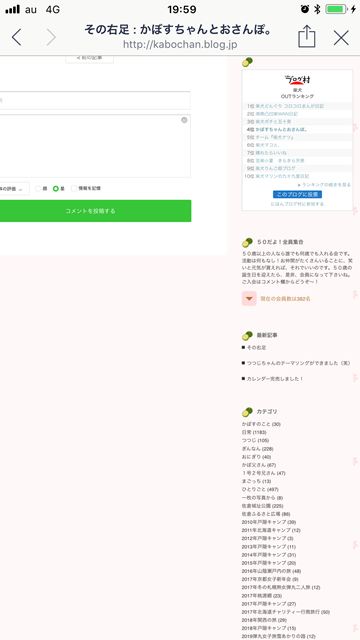Open category かぼすのこと (30)
This screenshot has height=640, width=360.
click(x=261, y=424)
